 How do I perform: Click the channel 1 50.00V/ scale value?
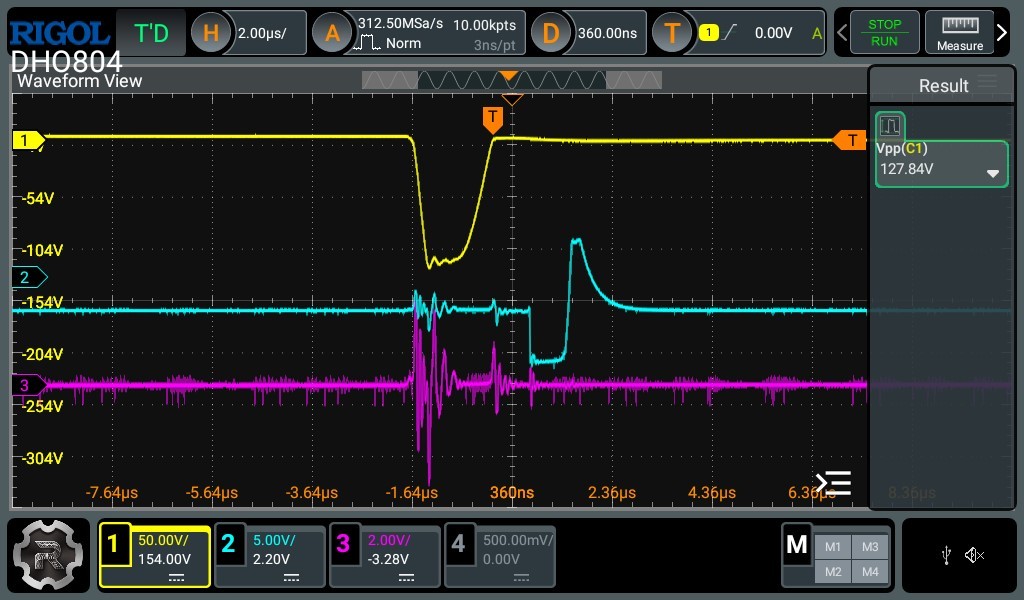(x=163, y=541)
